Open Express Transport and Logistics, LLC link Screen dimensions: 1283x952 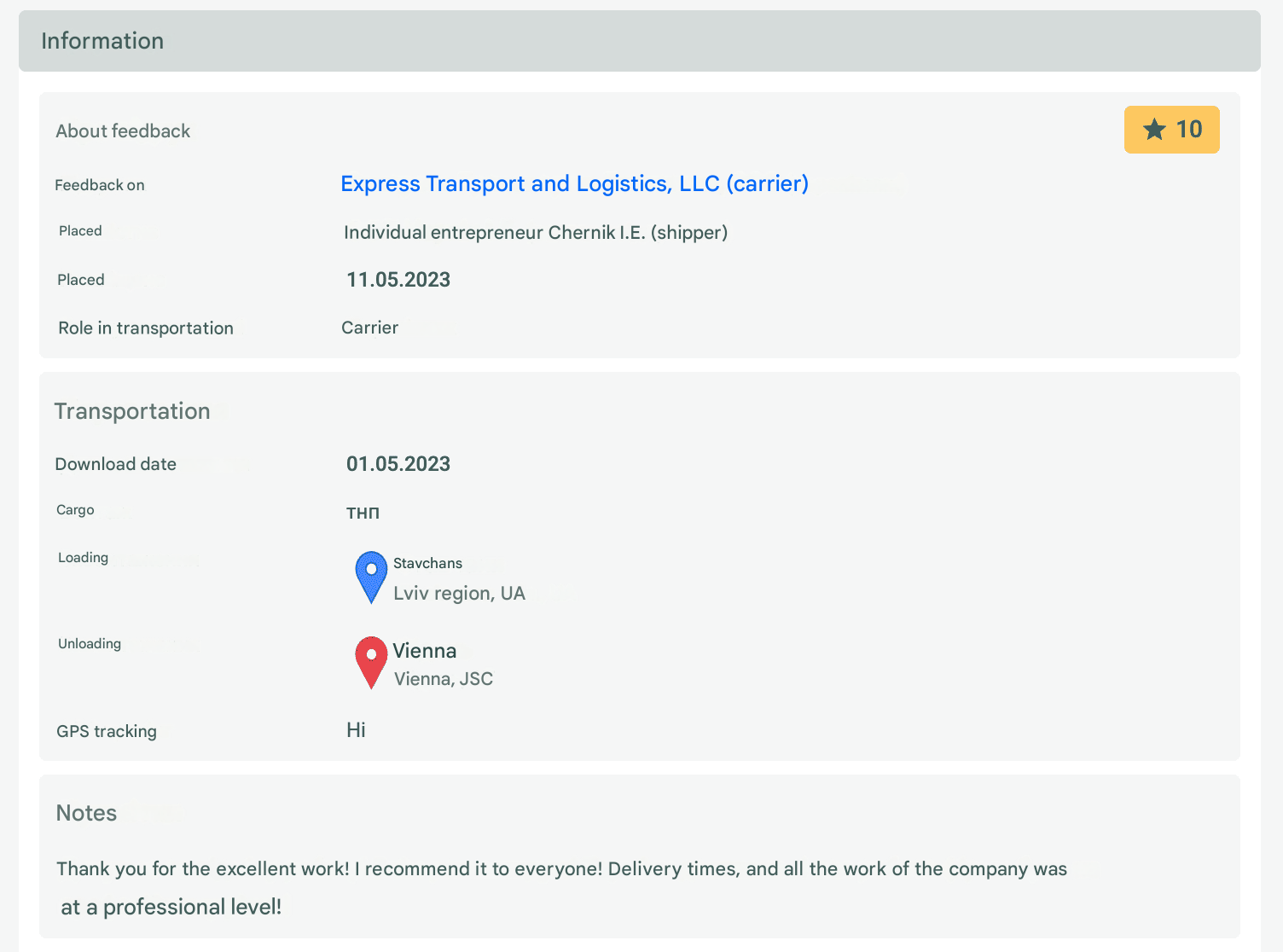click(x=574, y=183)
